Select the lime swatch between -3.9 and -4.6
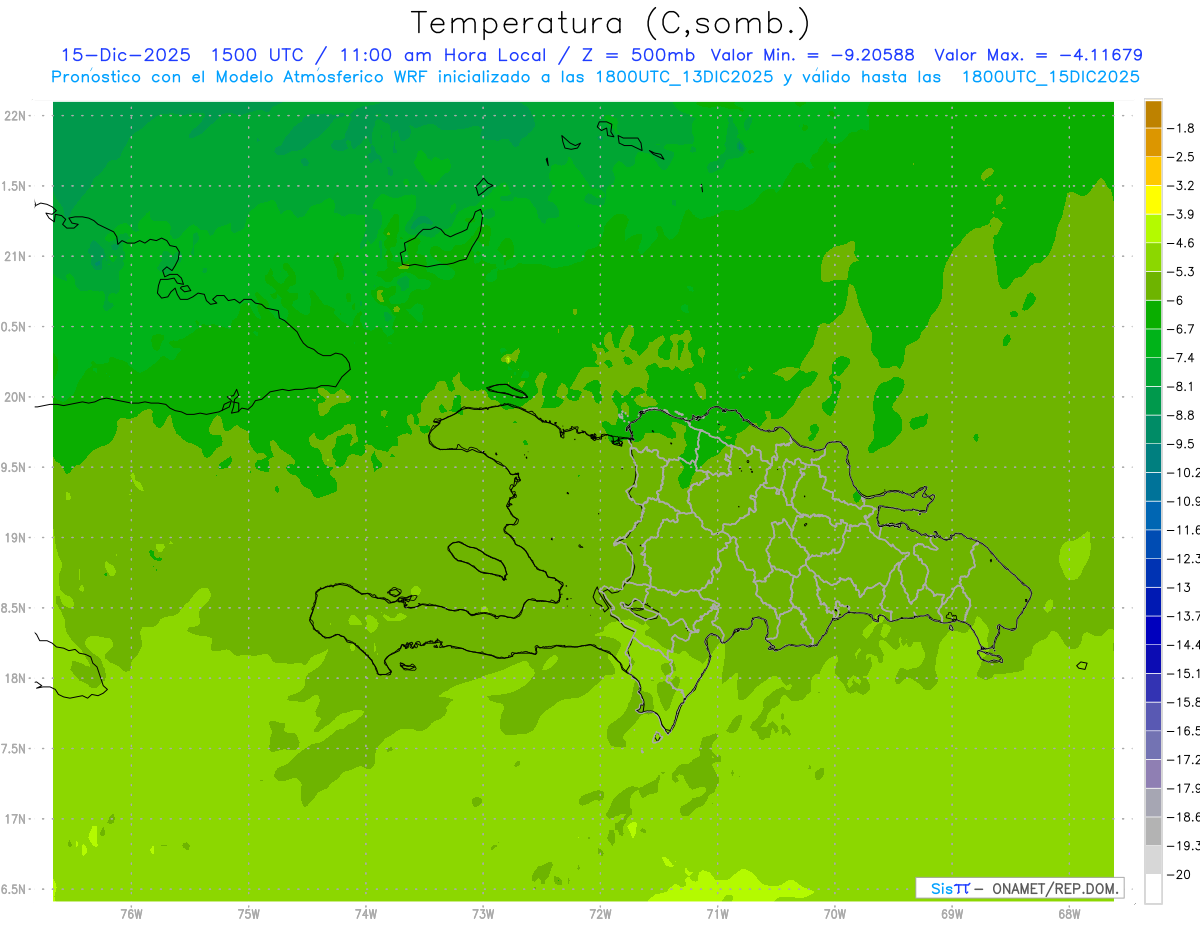 pyautogui.click(x=1153, y=228)
